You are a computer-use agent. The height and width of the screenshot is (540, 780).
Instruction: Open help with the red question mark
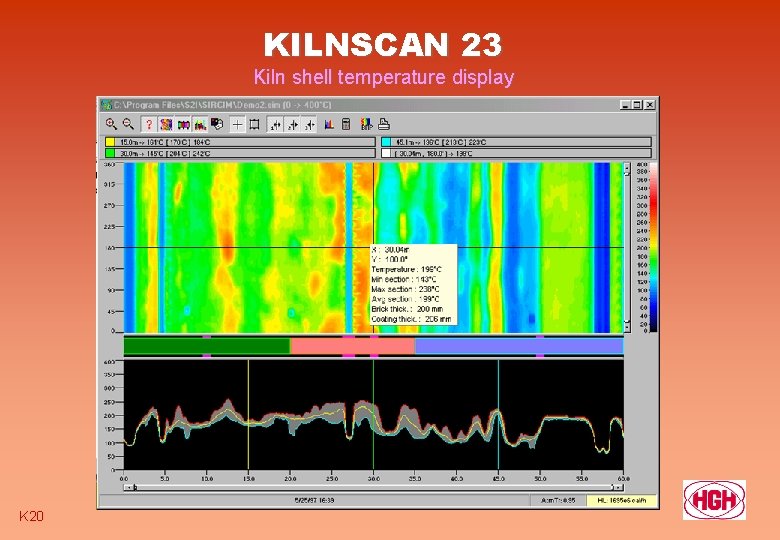[148, 124]
